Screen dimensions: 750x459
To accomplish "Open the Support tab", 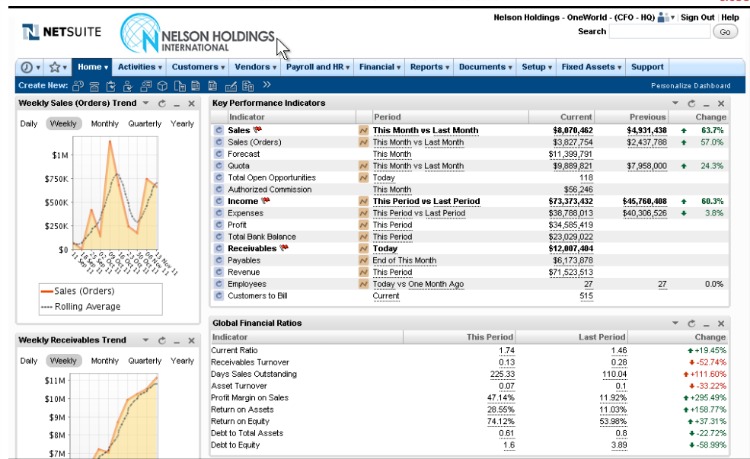I will pos(647,67).
